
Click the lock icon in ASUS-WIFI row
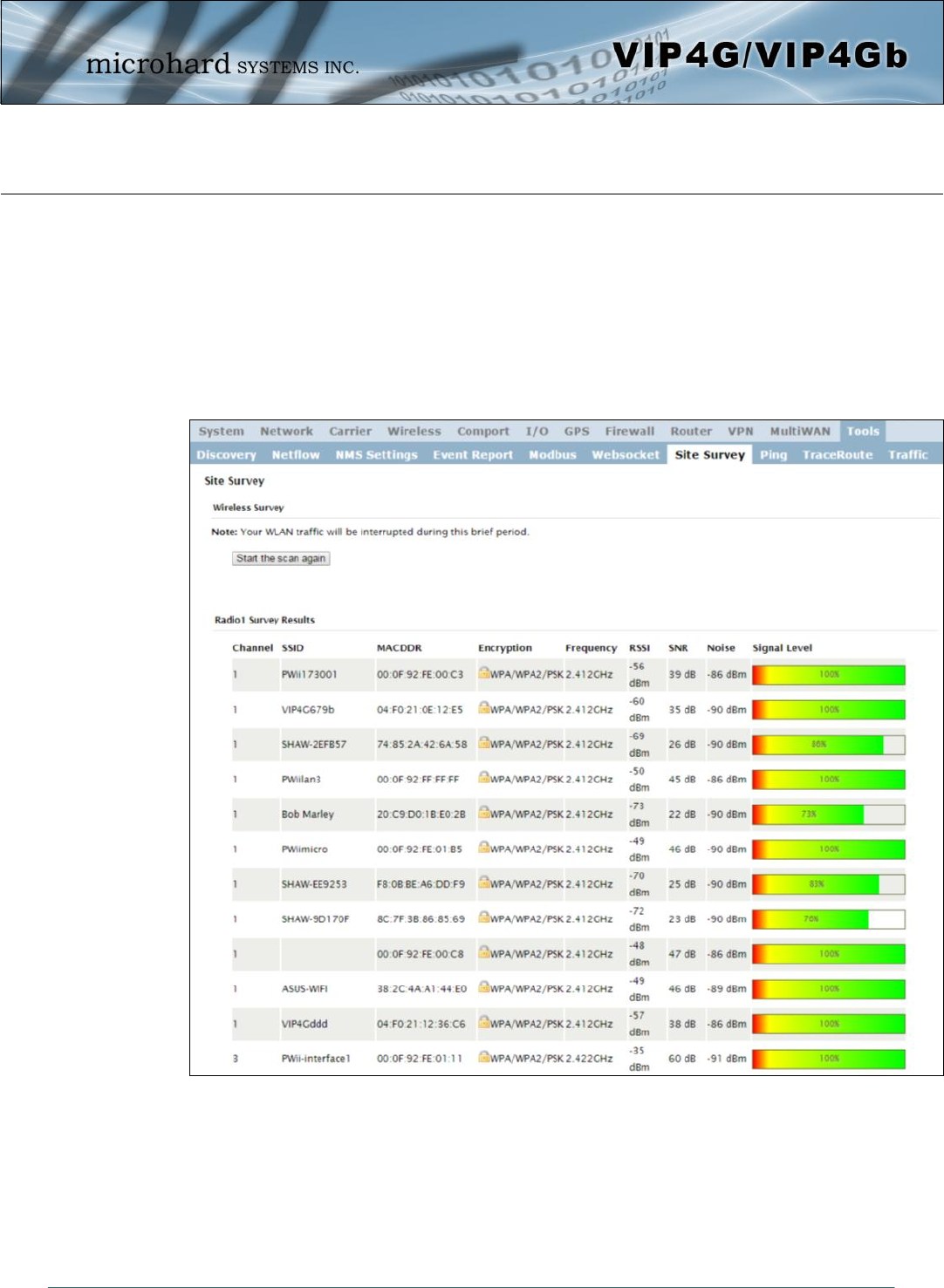[483, 987]
